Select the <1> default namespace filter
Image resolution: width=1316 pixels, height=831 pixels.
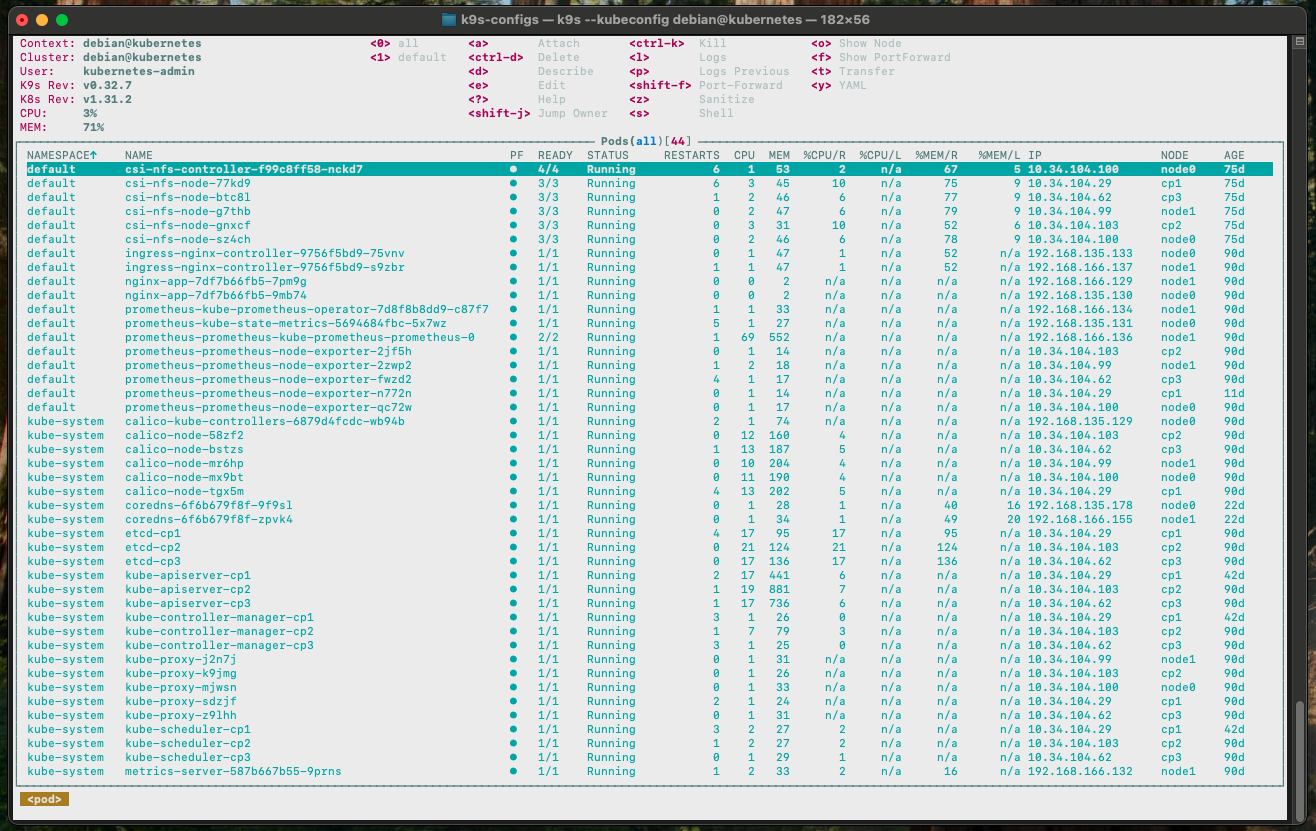point(408,58)
